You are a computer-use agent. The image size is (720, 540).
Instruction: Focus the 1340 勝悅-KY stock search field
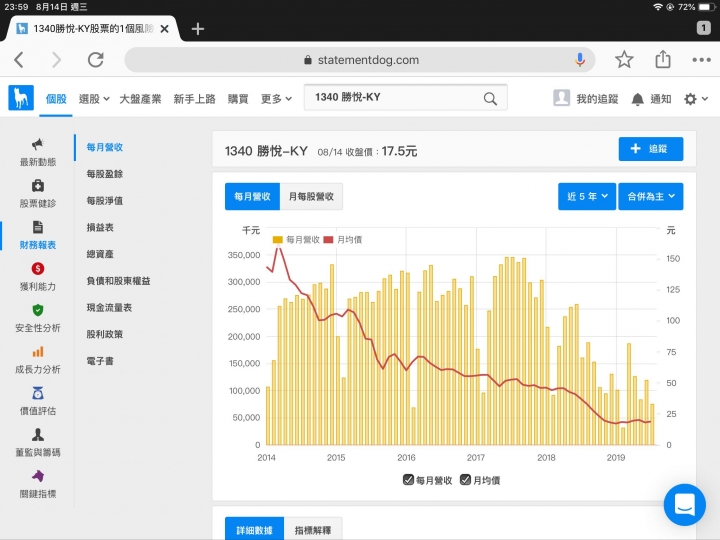pos(405,97)
